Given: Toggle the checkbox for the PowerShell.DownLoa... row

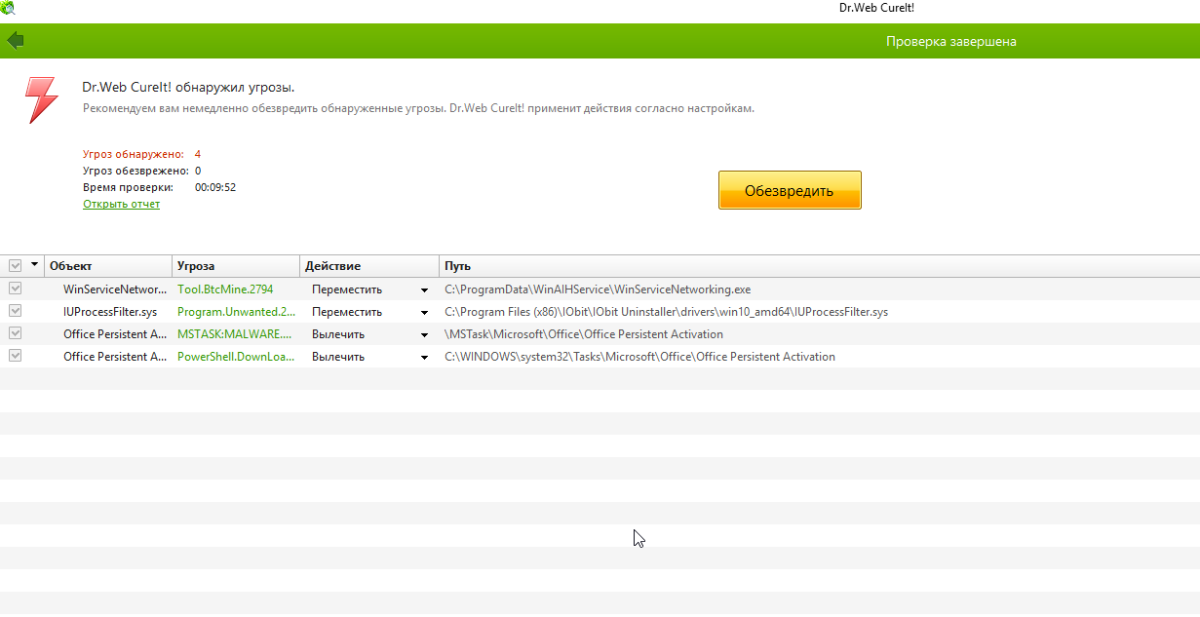Looking at the screenshot, I should [15, 355].
